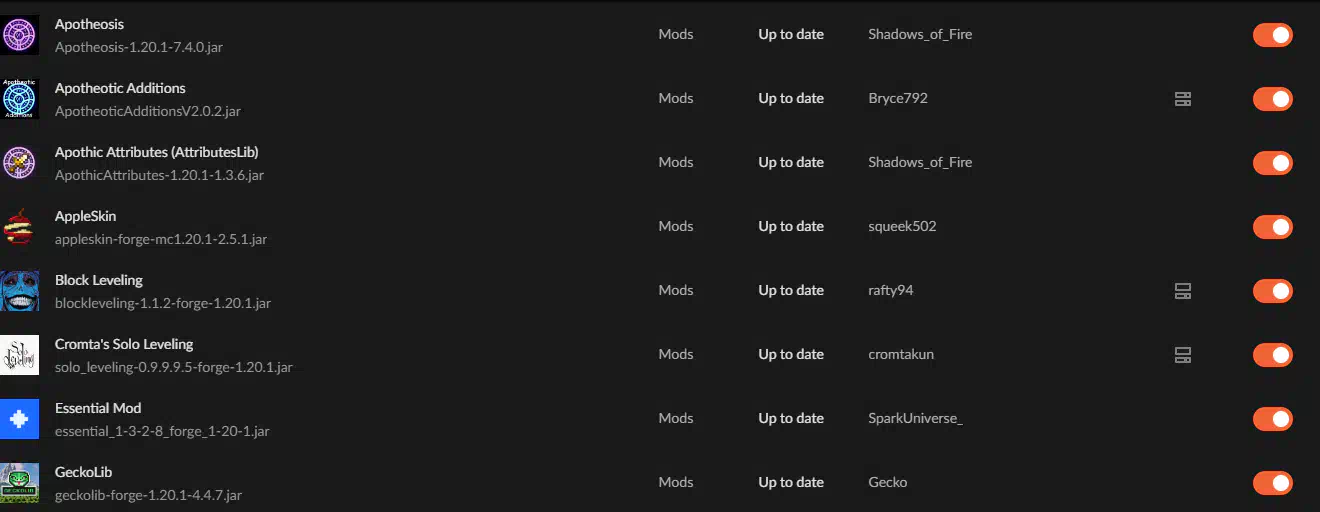The image size is (1320, 512).
Task: Switch off Apothic Attributes toggle
Action: 1272,163
